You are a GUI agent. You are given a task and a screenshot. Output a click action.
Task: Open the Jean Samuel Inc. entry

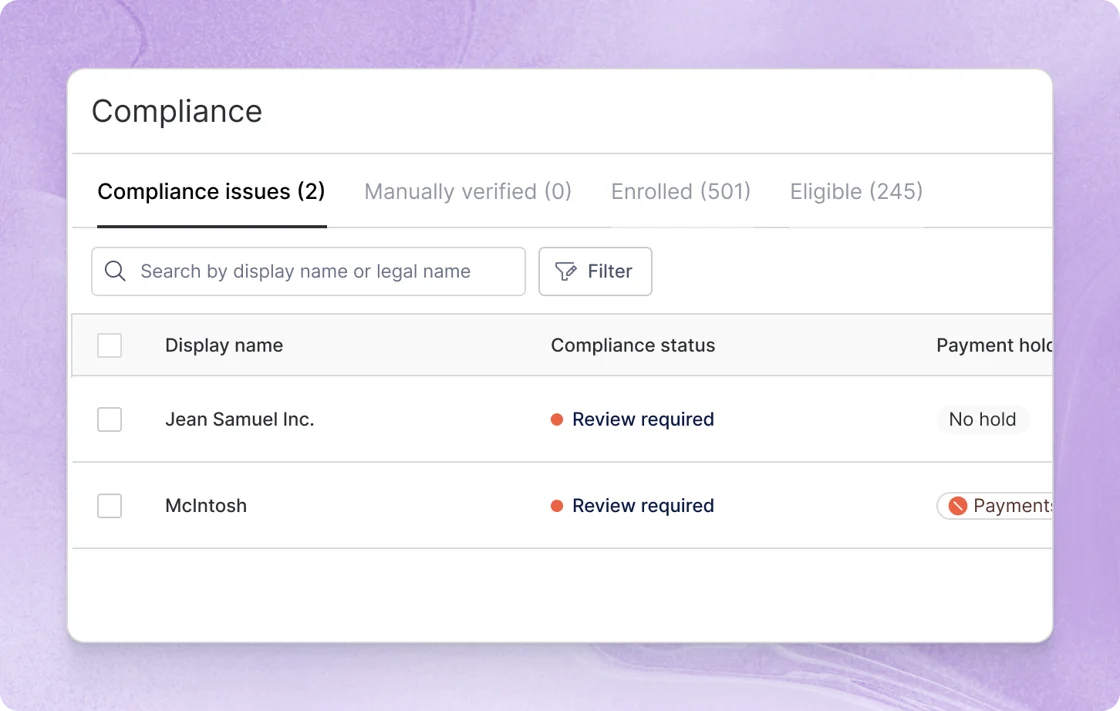[x=239, y=420]
